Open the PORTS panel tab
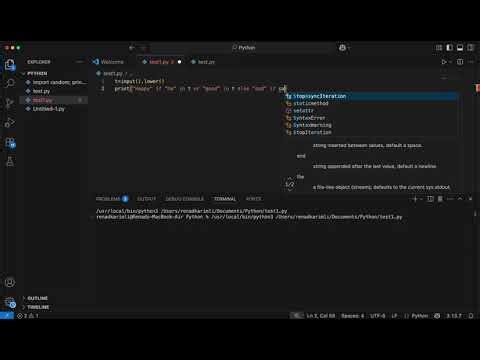 pos(253,199)
